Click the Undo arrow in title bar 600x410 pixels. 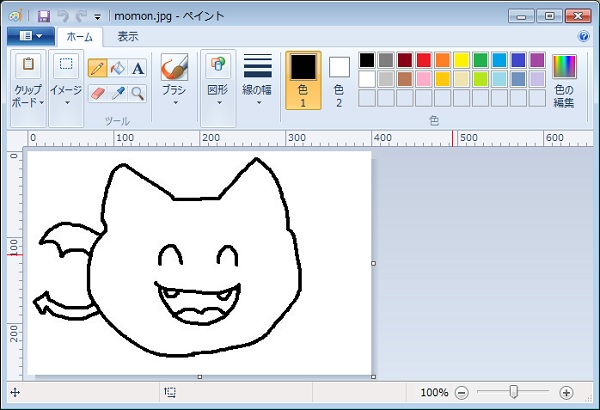(63, 16)
